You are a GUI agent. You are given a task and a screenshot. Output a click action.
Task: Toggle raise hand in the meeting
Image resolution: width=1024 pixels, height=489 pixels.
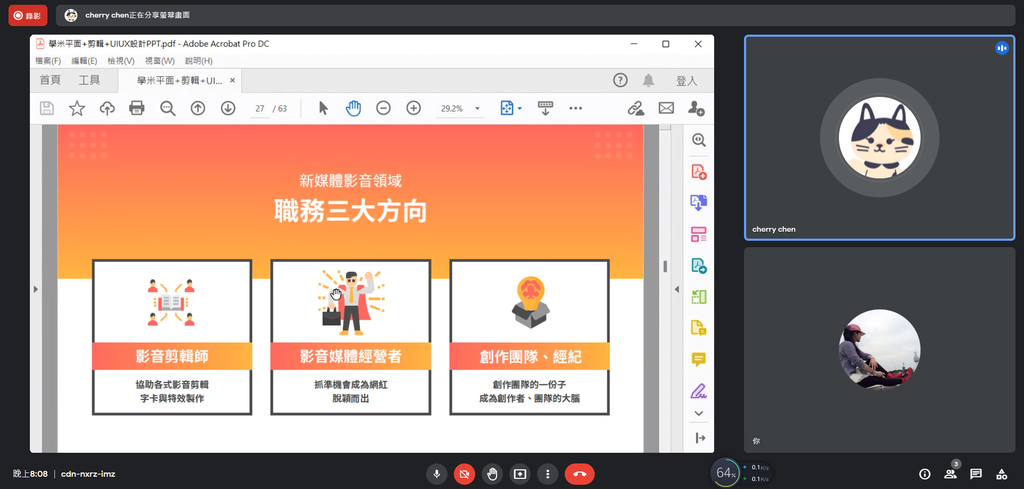(492, 473)
